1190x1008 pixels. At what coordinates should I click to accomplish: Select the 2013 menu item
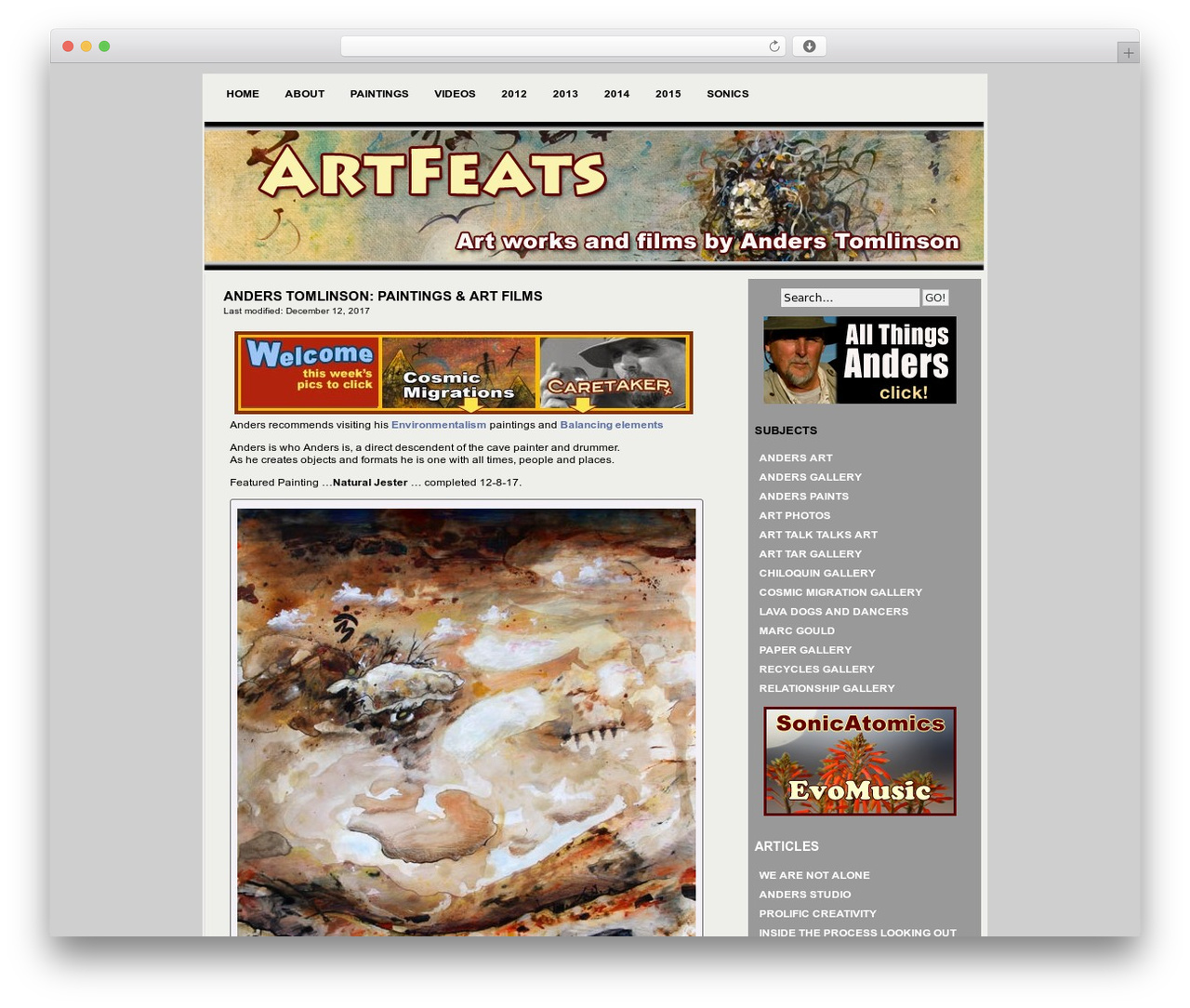tap(565, 94)
